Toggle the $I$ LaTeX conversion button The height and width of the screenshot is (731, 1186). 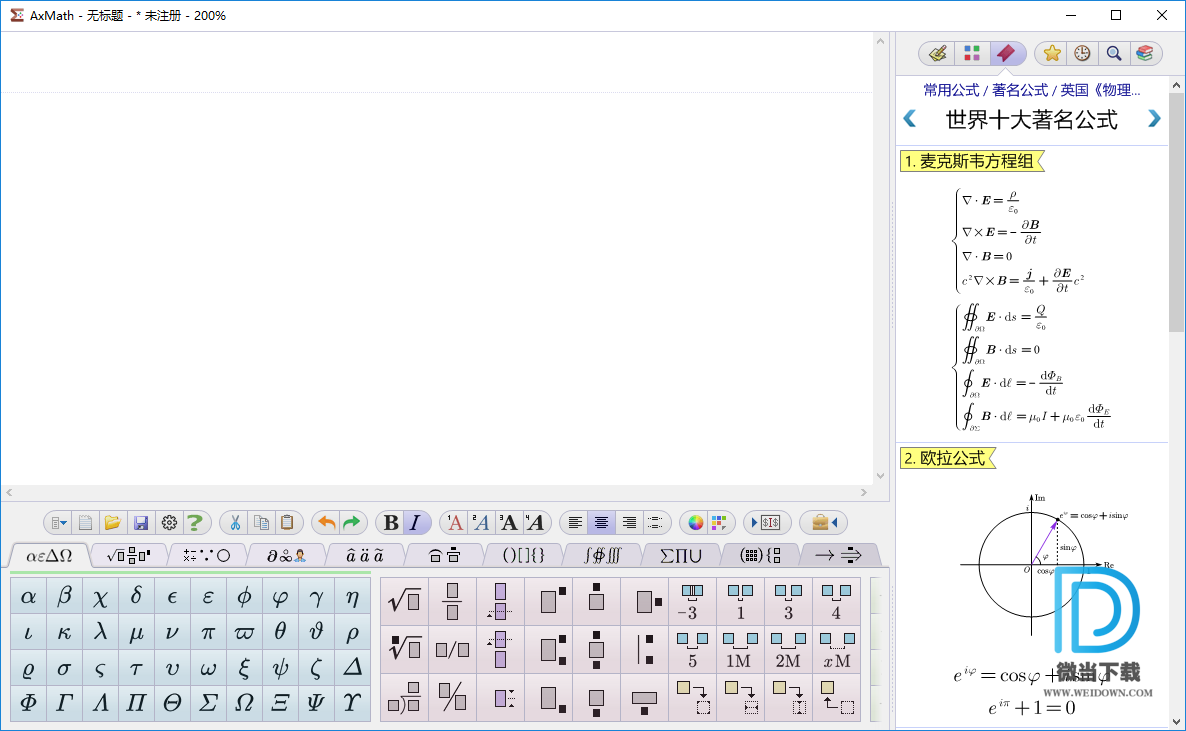click(767, 523)
